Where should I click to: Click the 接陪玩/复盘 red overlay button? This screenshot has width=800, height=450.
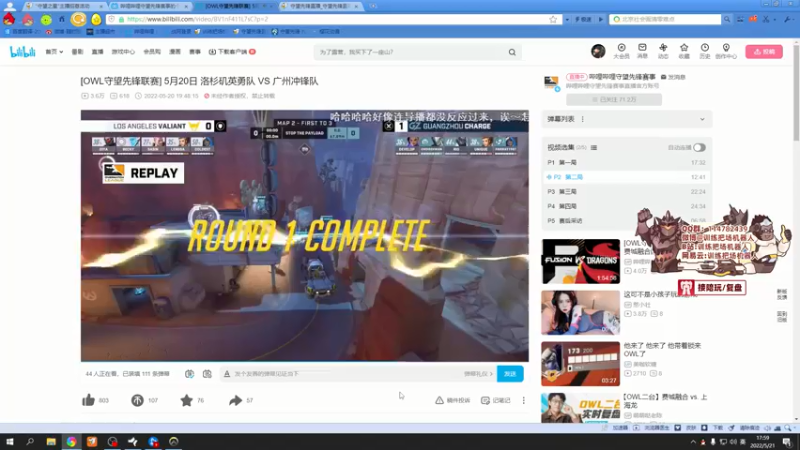point(712,288)
